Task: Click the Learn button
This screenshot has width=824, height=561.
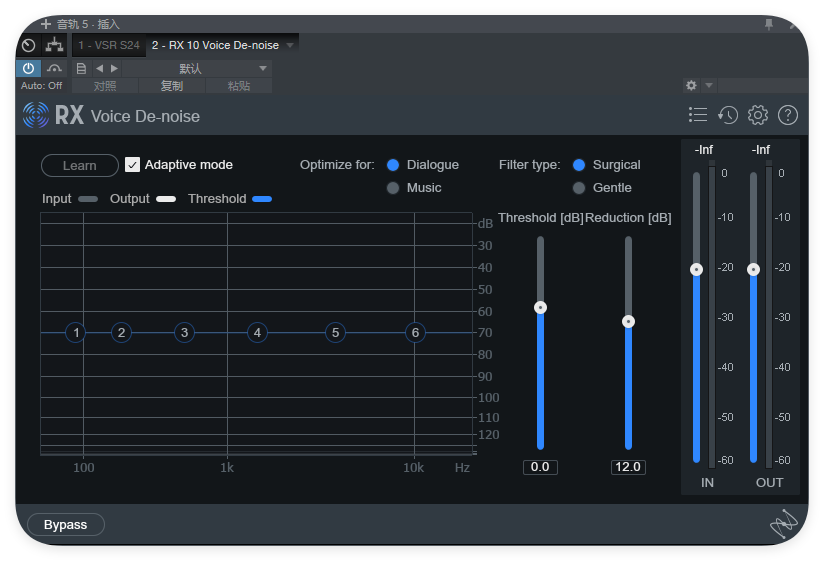Action: tap(80, 165)
